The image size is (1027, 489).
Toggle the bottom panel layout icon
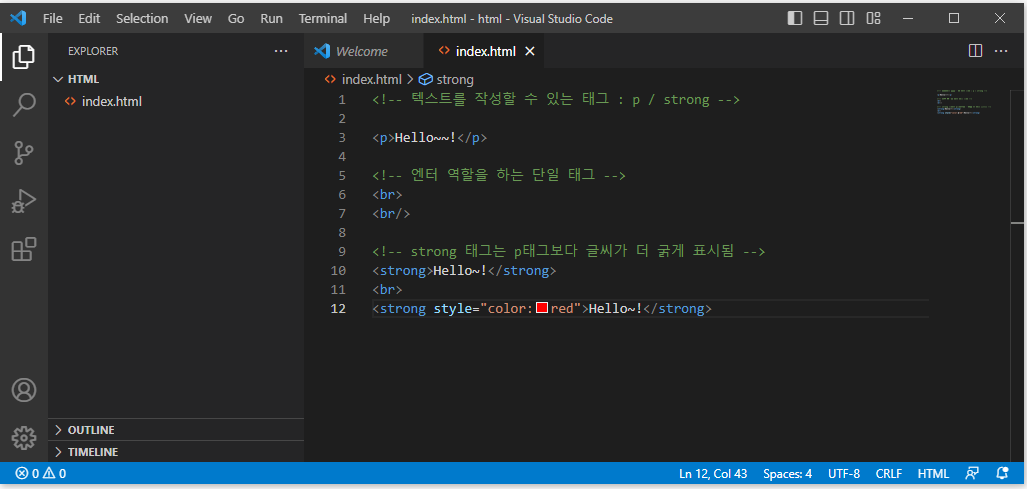click(x=821, y=18)
